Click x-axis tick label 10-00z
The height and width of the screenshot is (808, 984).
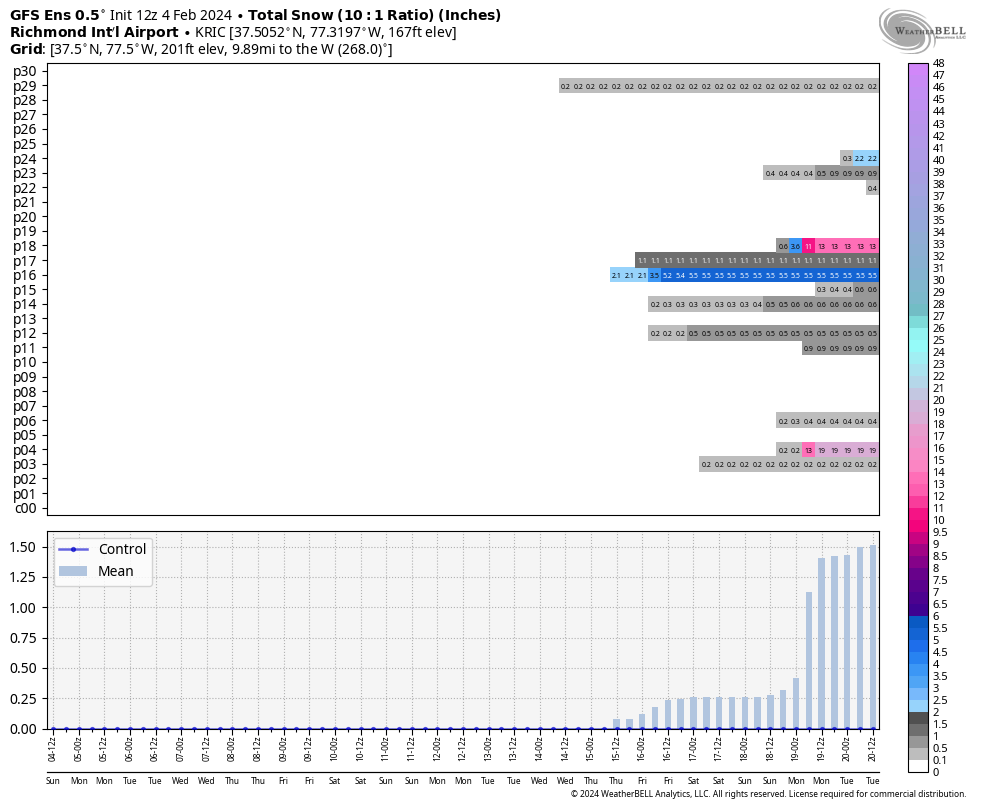click(x=334, y=750)
